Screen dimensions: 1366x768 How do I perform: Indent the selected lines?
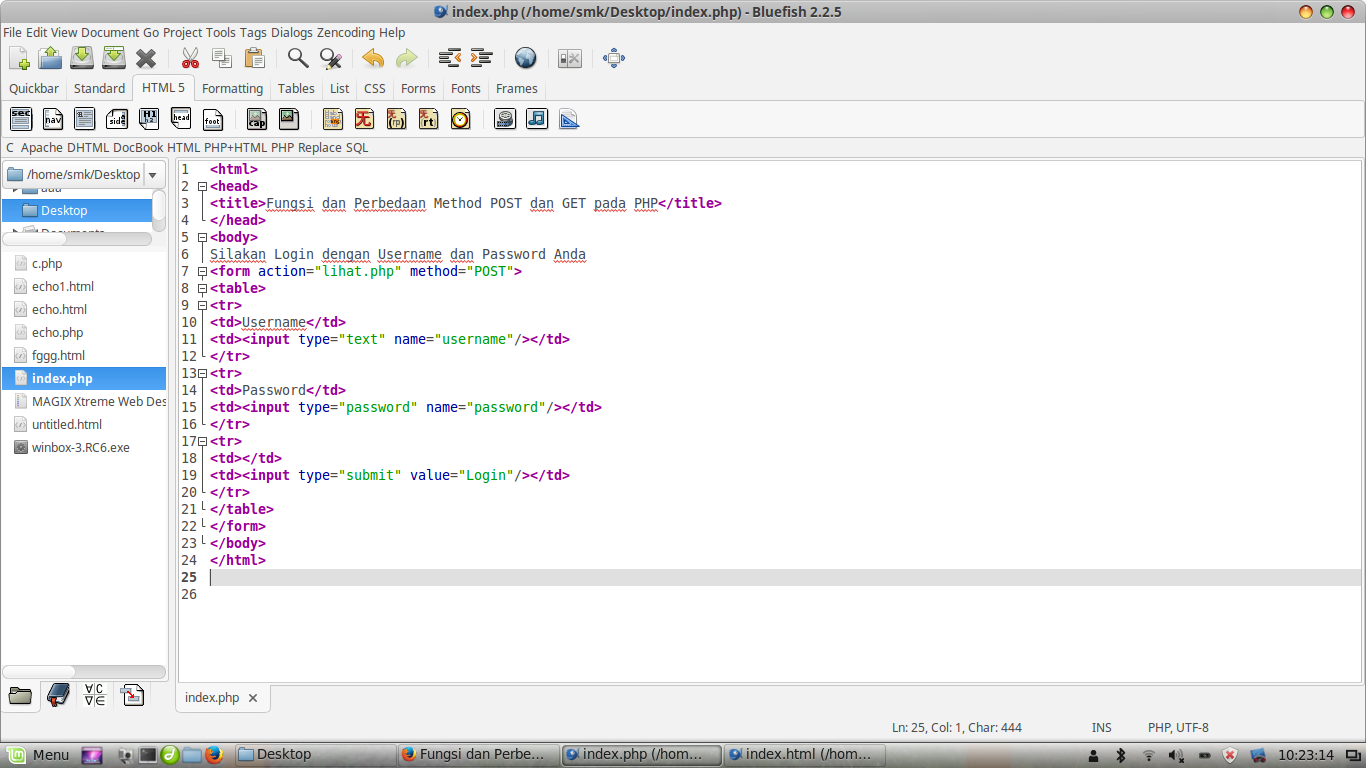[482, 58]
